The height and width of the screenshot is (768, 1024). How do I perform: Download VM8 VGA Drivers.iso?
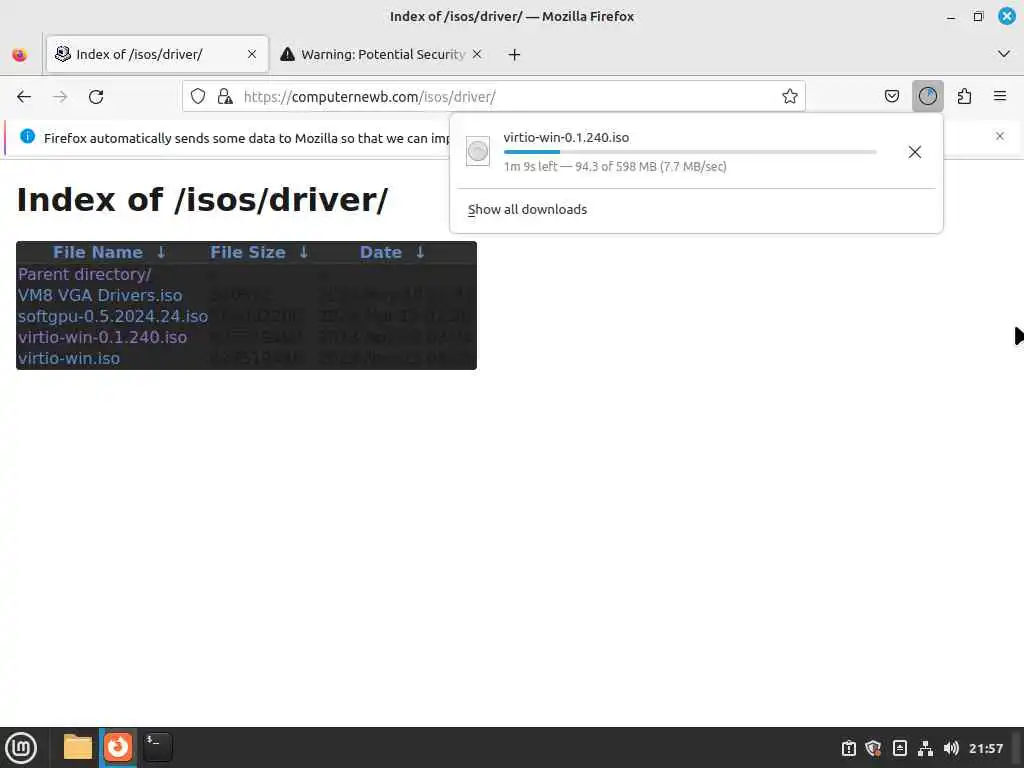(100, 295)
